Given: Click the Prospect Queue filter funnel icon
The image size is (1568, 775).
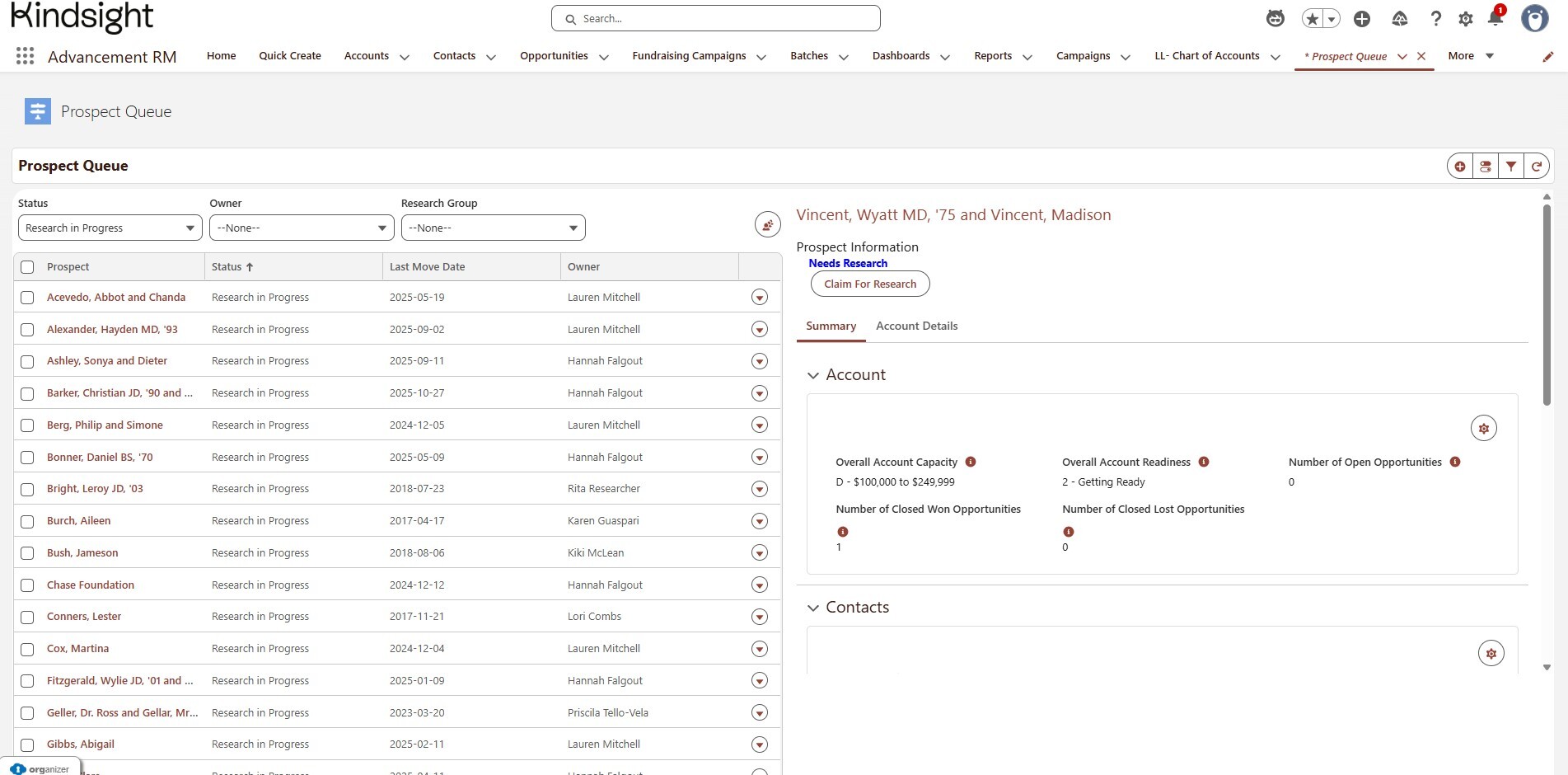Looking at the screenshot, I should tap(1510, 167).
